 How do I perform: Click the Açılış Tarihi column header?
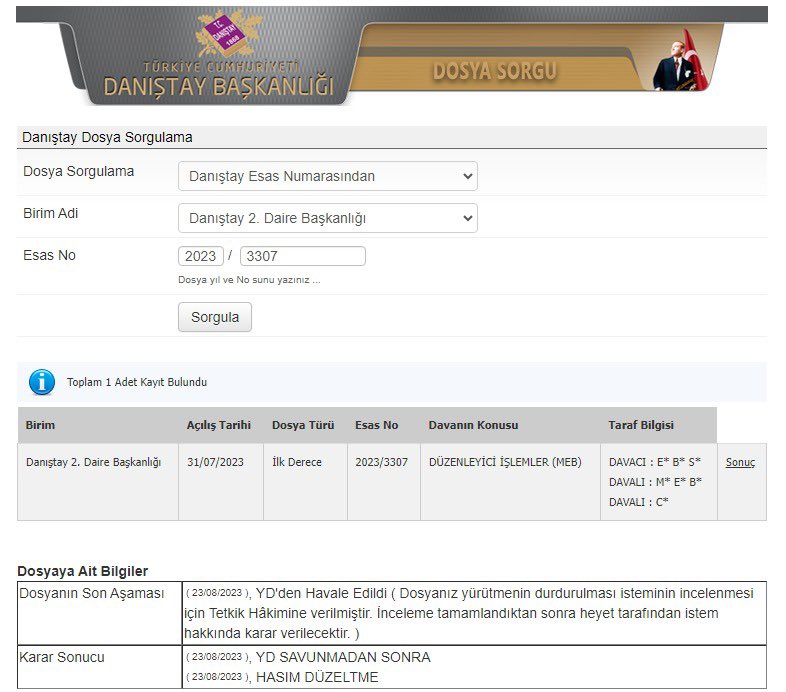coord(219,425)
